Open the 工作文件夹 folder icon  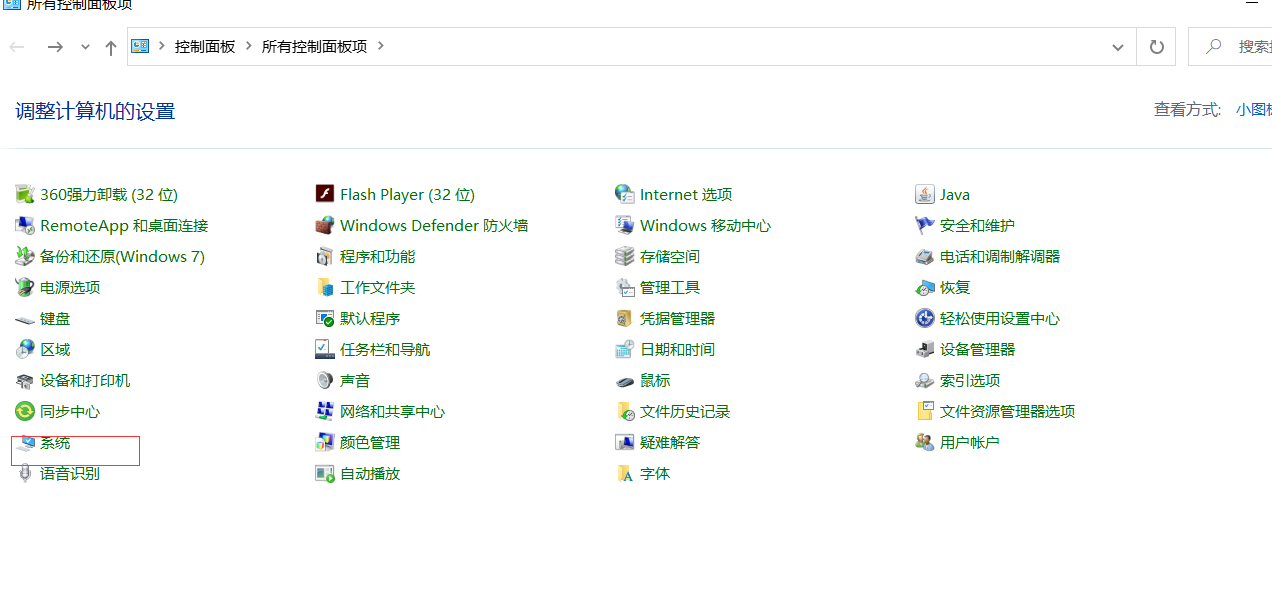click(x=325, y=287)
